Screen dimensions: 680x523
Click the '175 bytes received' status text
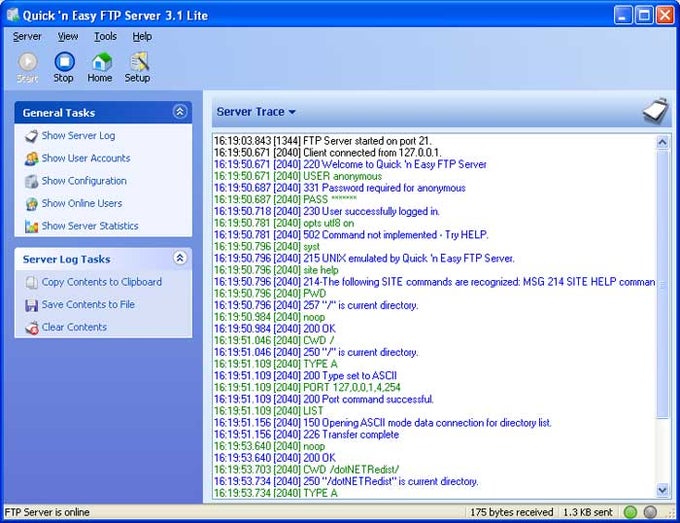[512, 512]
